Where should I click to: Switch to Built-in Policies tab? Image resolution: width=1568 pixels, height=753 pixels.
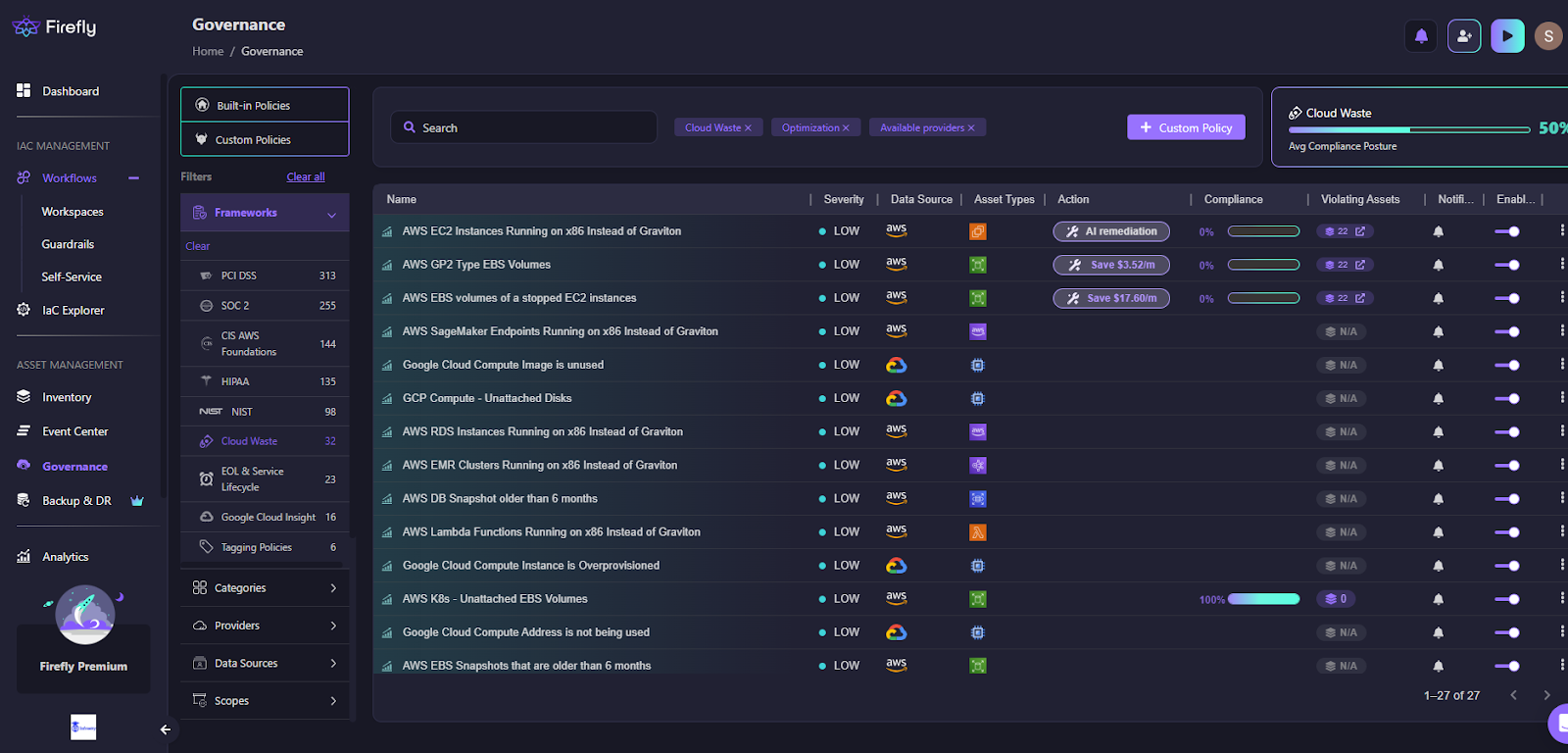pyautogui.click(x=265, y=105)
